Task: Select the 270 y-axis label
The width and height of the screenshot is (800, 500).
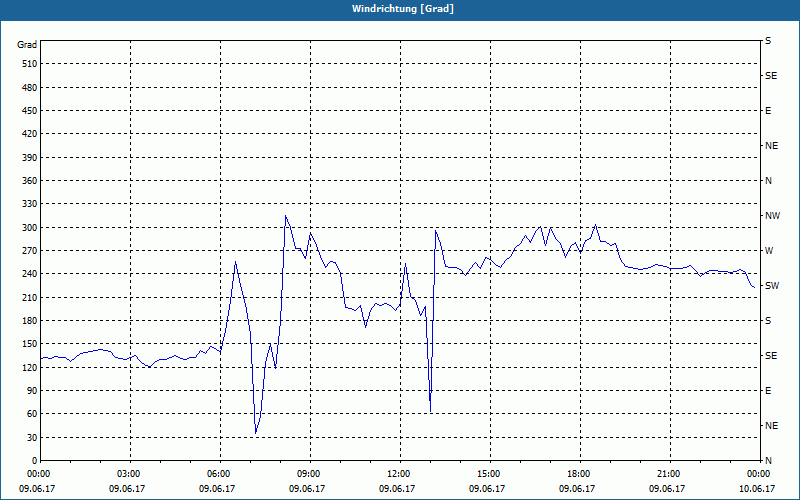Action: pos(30,251)
